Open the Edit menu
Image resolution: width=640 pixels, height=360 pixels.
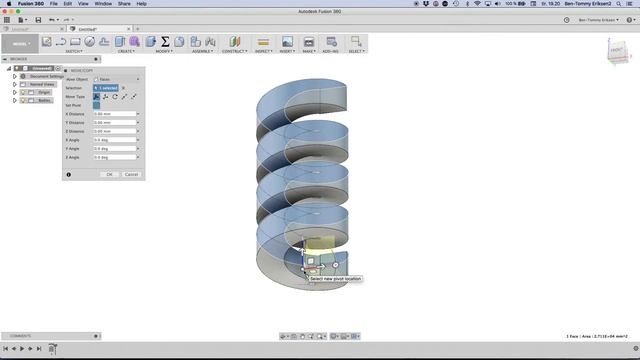pyautogui.click(x=68, y=4)
